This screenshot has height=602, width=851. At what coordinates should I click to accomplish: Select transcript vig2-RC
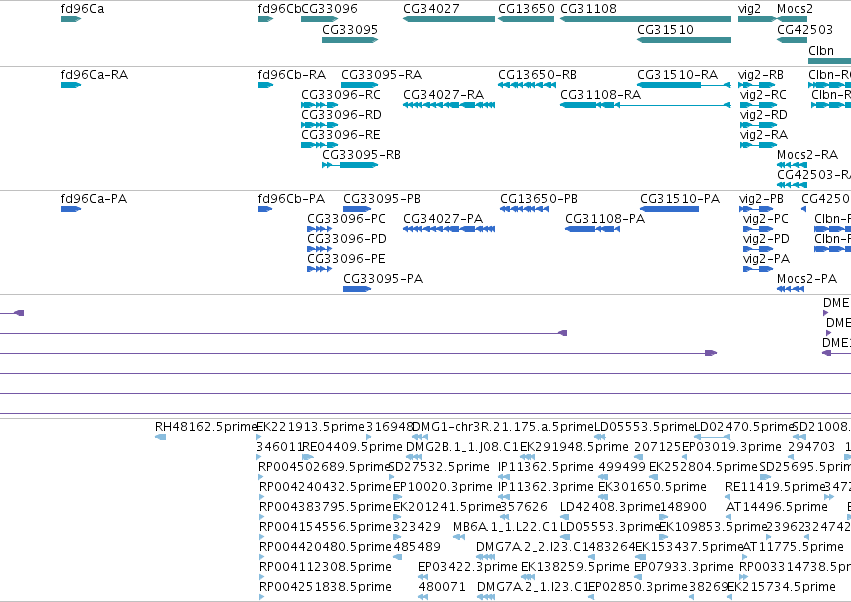tap(758, 105)
